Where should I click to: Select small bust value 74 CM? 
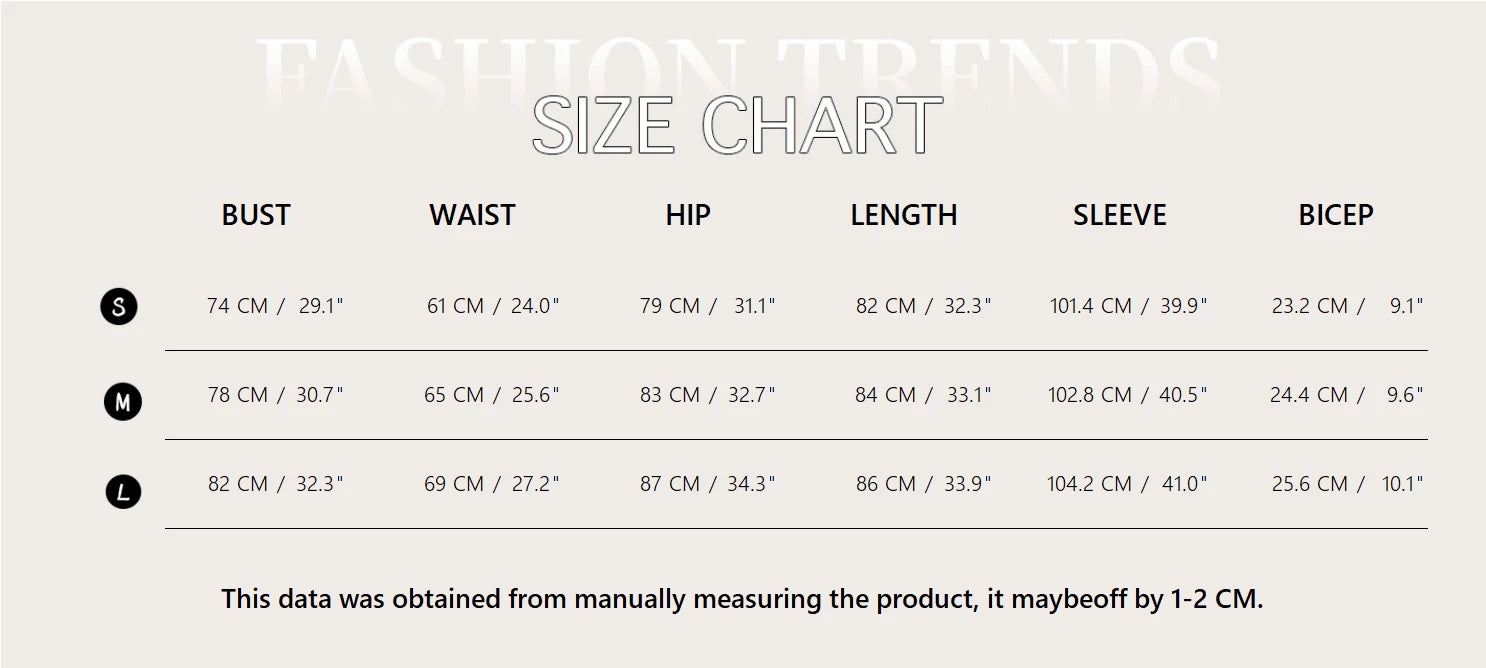click(238, 306)
